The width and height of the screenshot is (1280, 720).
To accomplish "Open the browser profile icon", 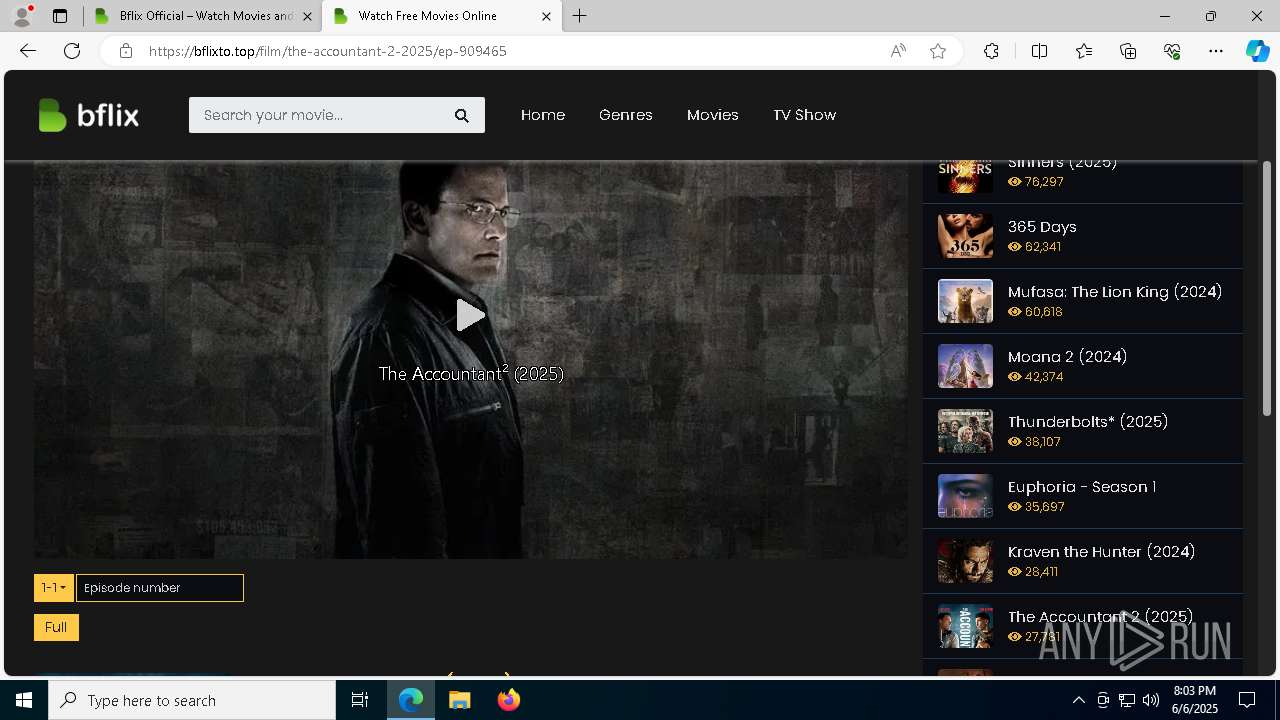I will [x=21, y=16].
